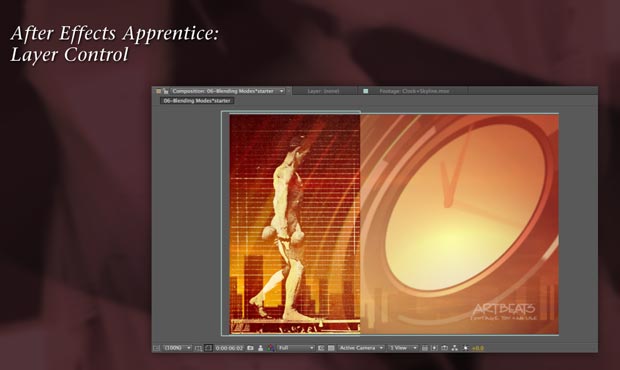Open the show channel RGB icon
Image resolution: width=620 pixels, height=370 pixels.
pos(270,348)
